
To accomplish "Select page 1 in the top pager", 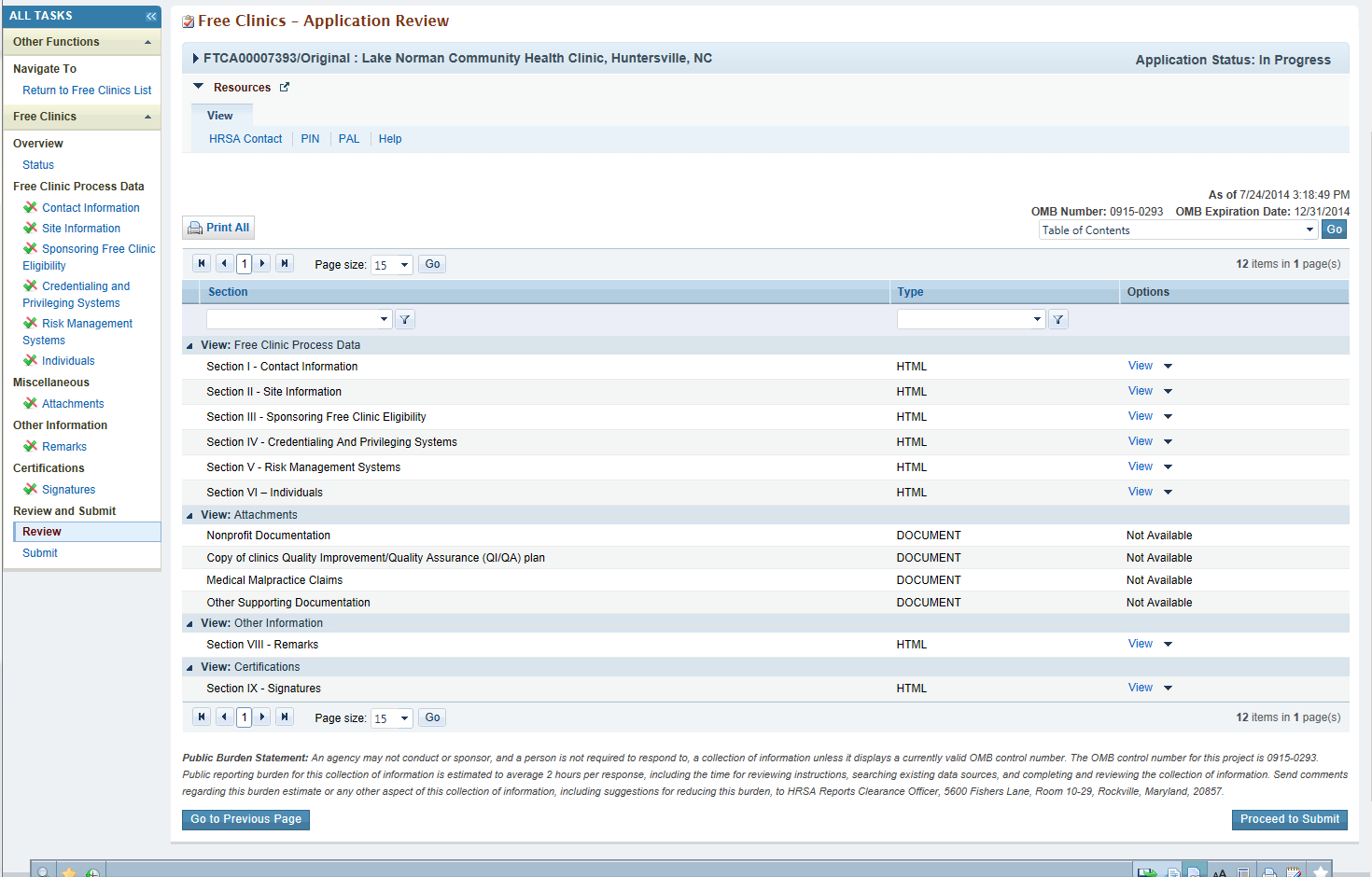I will click(244, 264).
